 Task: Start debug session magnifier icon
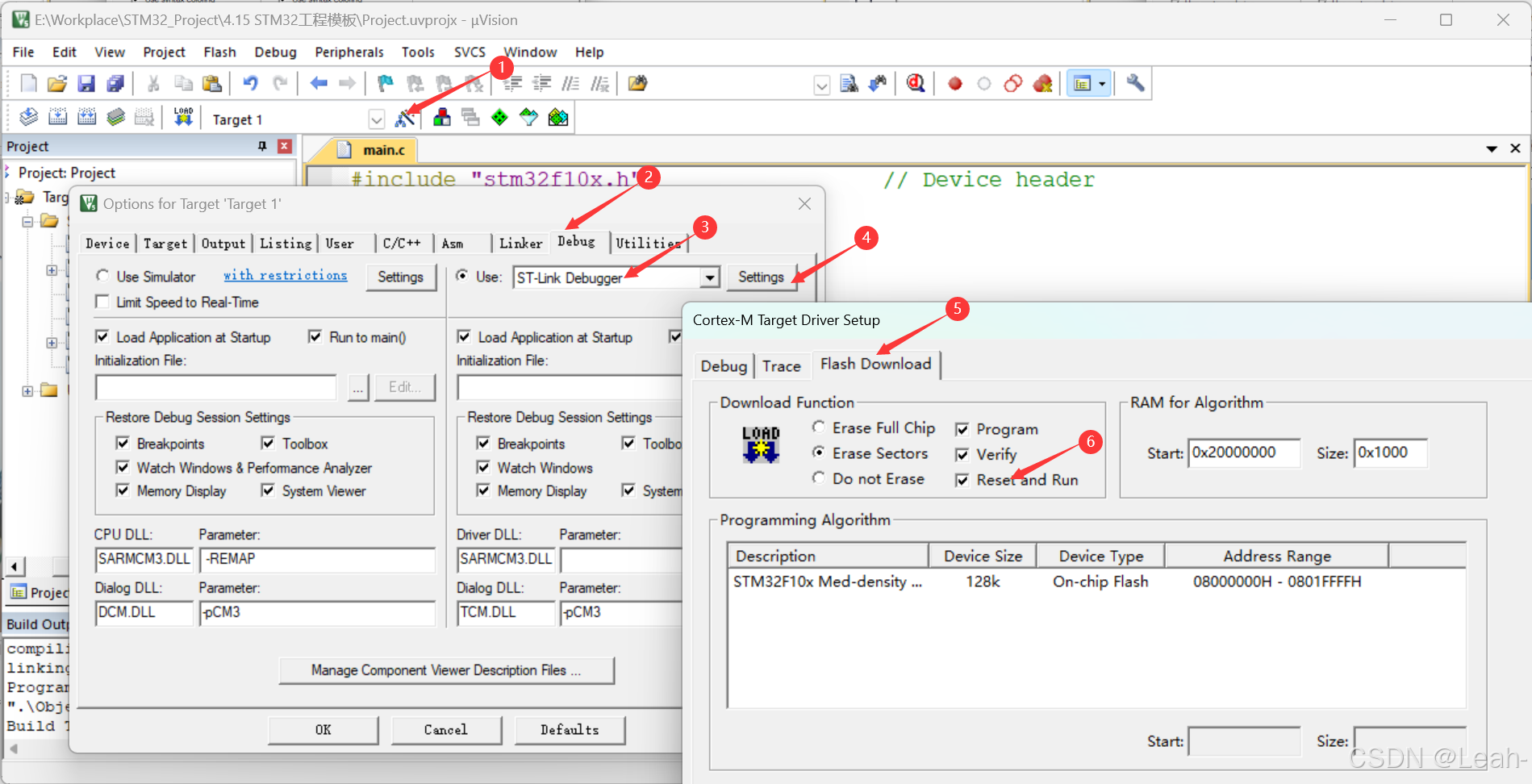click(x=916, y=83)
